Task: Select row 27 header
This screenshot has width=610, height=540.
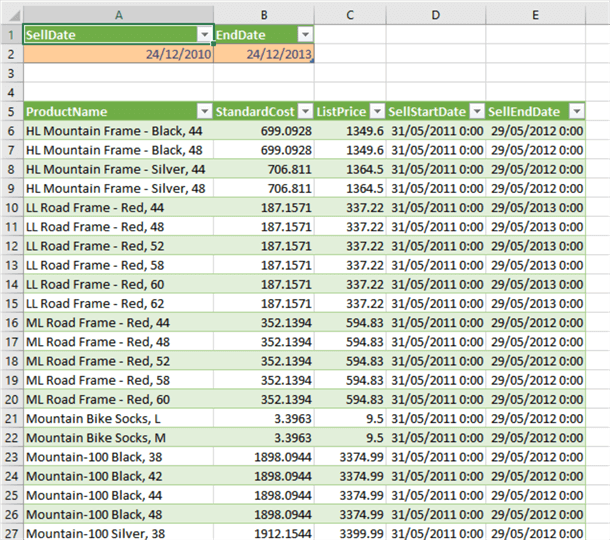Action: 12,533
